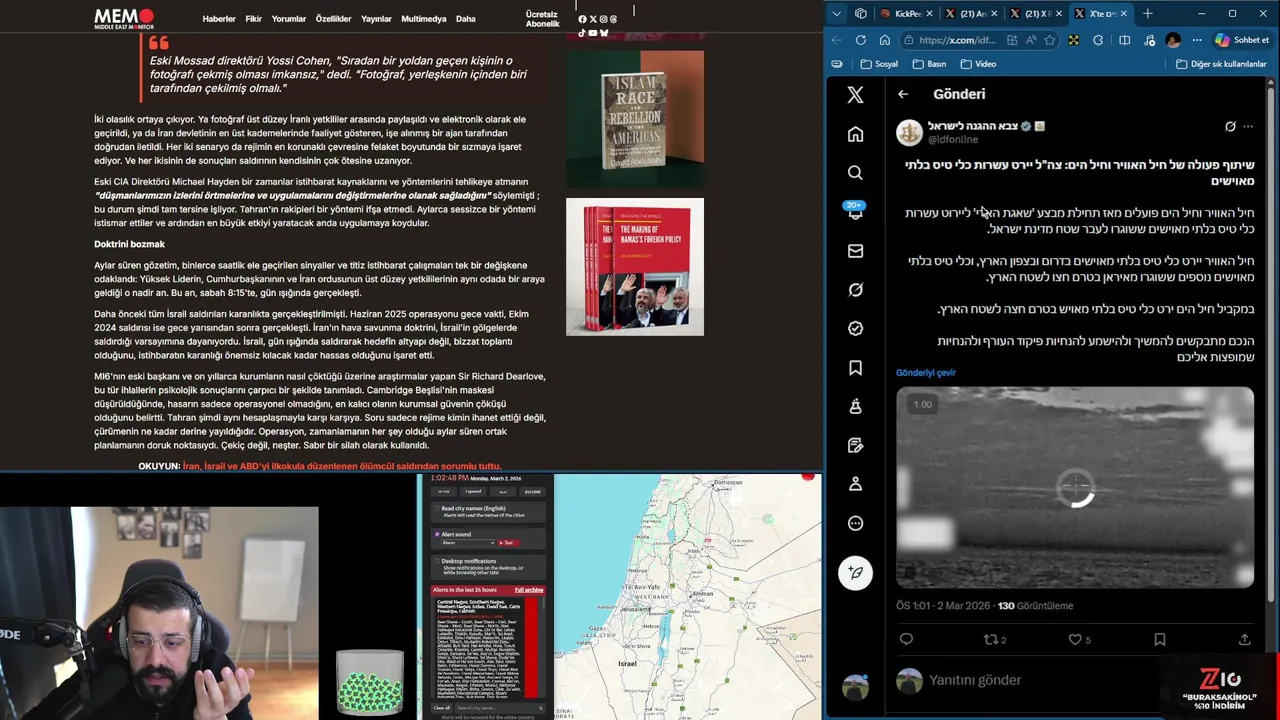Bookmark the IDF post

1160,639
